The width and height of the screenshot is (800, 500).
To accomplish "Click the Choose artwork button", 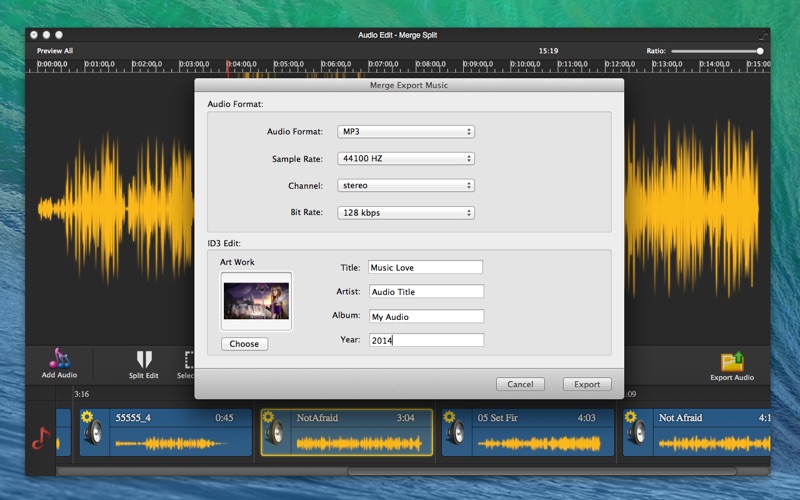I will pos(244,344).
